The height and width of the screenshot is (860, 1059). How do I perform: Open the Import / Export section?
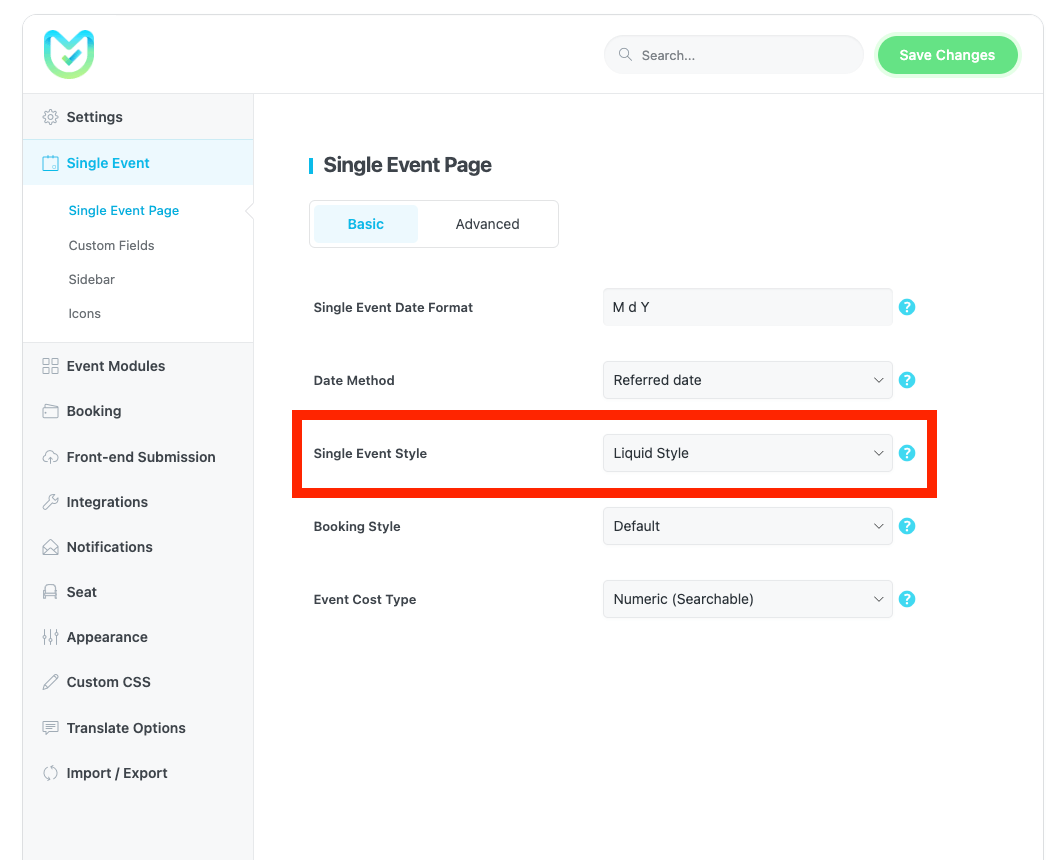(x=116, y=773)
